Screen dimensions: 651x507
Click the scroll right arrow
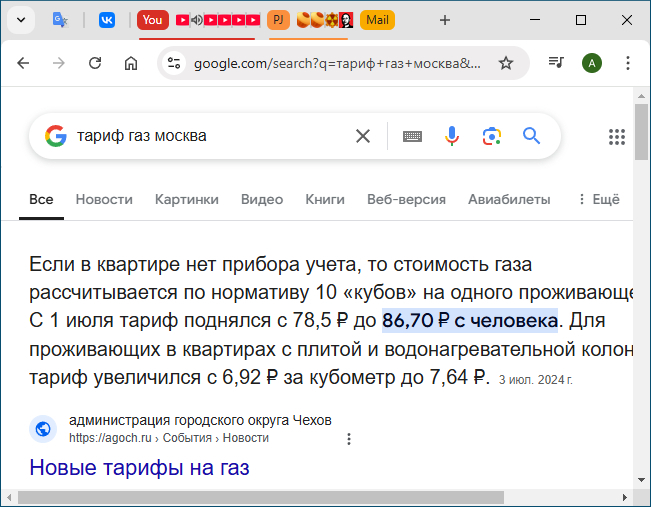tap(625, 497)
